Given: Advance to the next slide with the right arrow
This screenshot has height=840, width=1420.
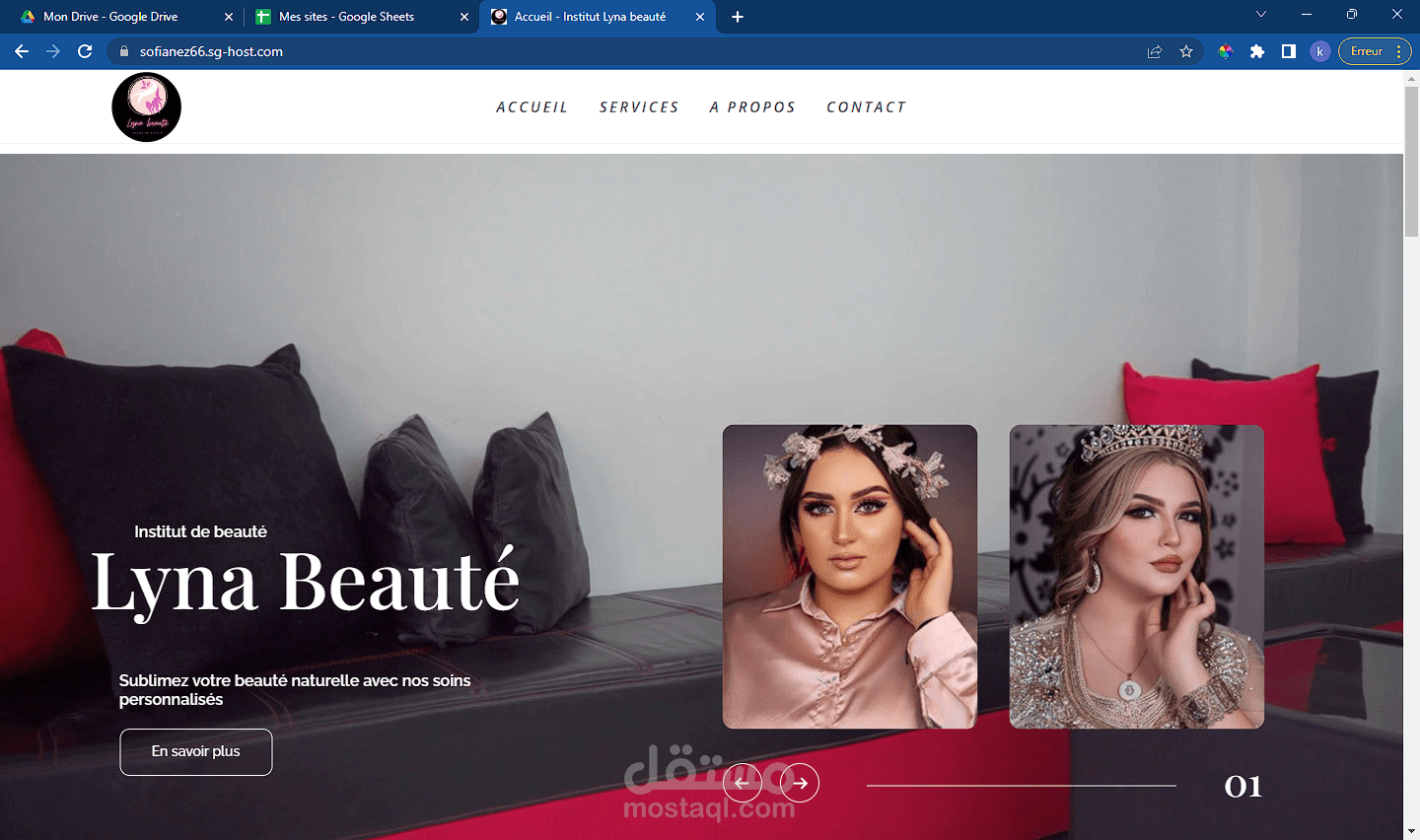Looking at the screenshot, I should click(x=800, y=784).
